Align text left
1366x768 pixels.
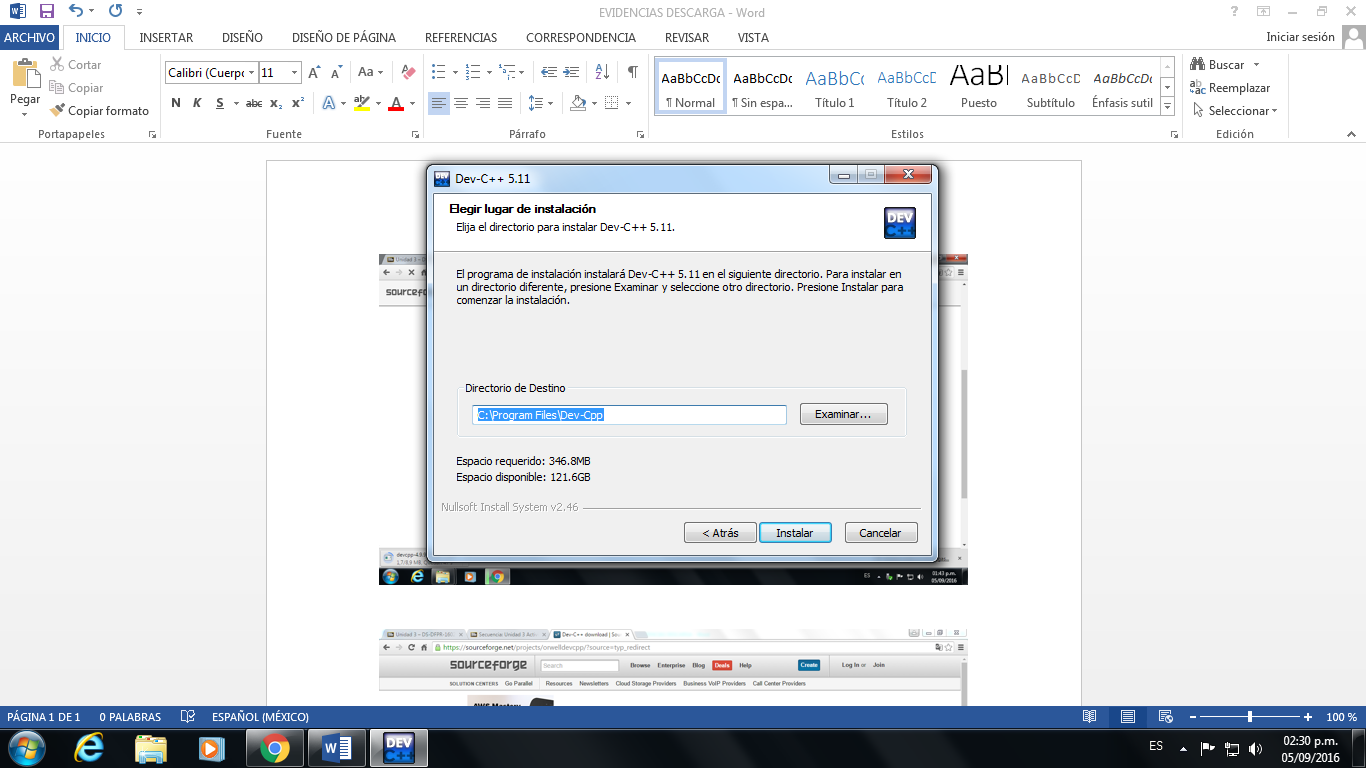[x=439, y=103]
